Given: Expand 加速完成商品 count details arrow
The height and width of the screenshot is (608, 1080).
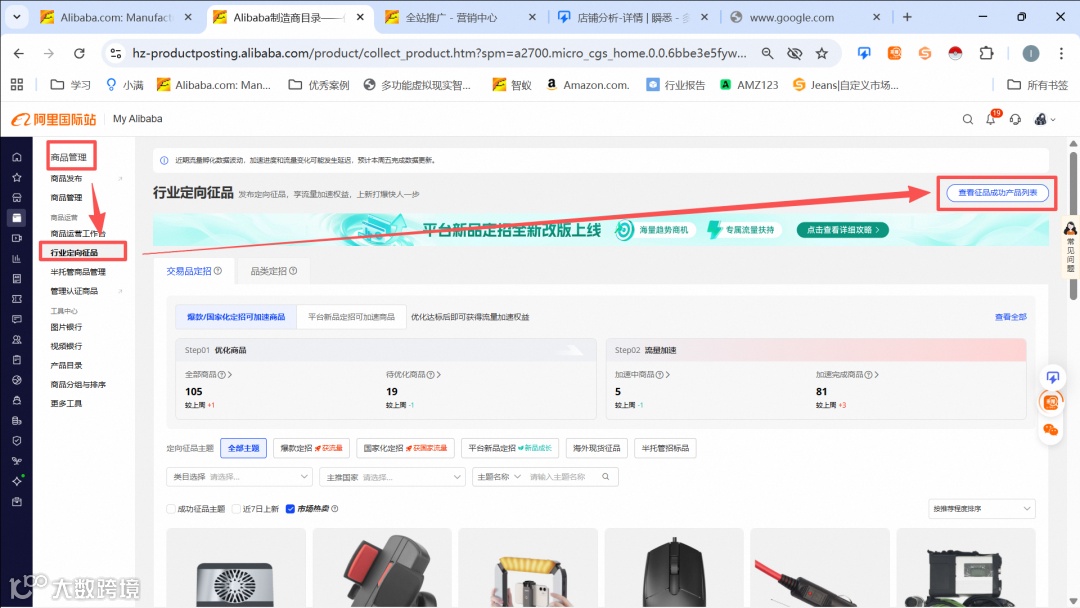Looking at the screenshot, I should (877, 375).
